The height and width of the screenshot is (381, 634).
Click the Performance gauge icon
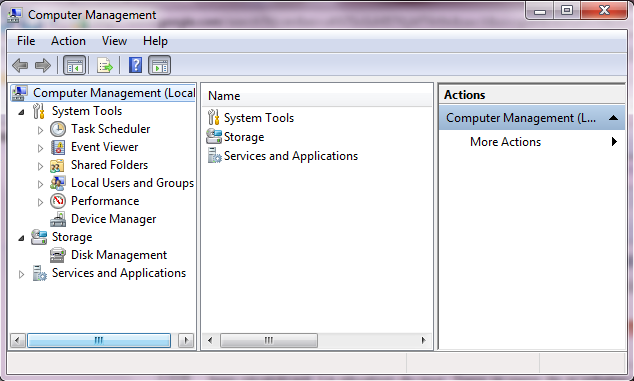(x=58, y=201)
